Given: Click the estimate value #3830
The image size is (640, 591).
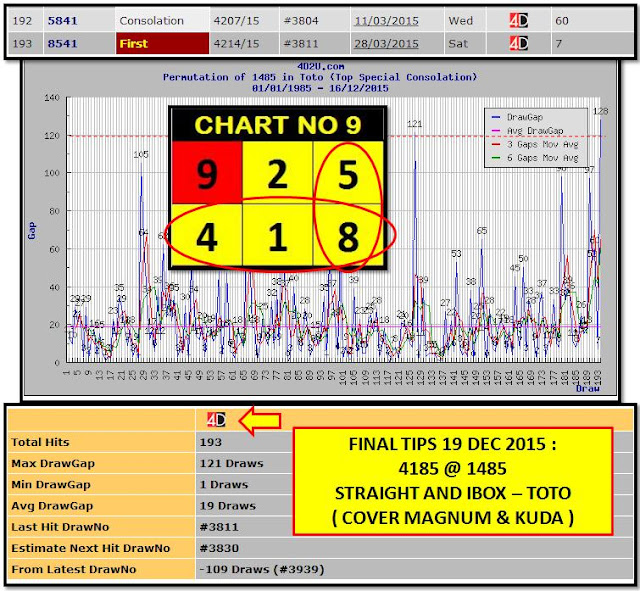Looking at the screenshot, I should point(219,548).
